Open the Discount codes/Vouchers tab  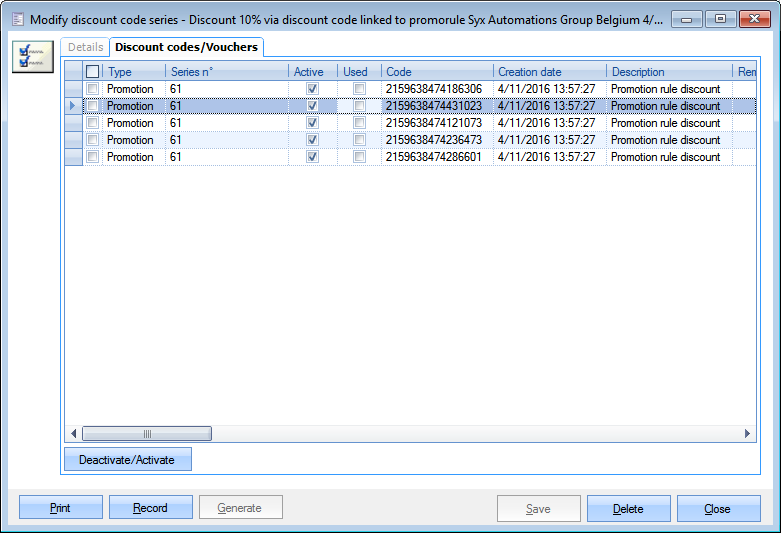tap(185, 47)
